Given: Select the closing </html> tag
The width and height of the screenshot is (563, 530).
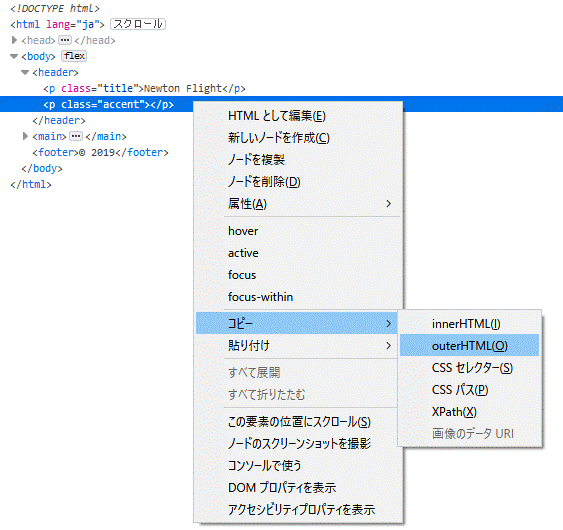Looking at the screenshot, I should (x=31, y=184).
